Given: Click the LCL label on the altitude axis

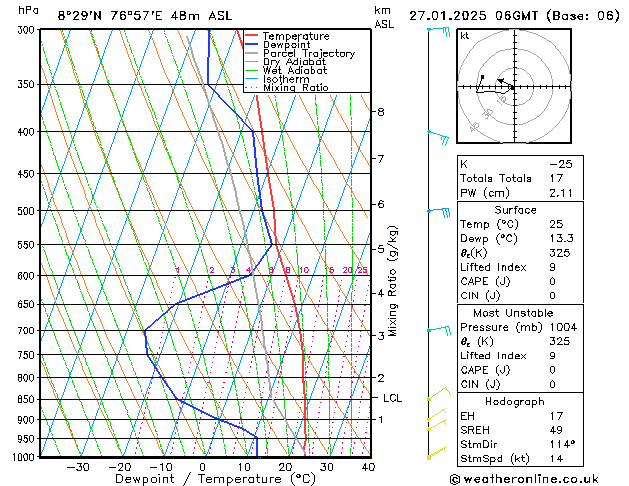Looking at the screenshot, I should click(x=392, y=398).
